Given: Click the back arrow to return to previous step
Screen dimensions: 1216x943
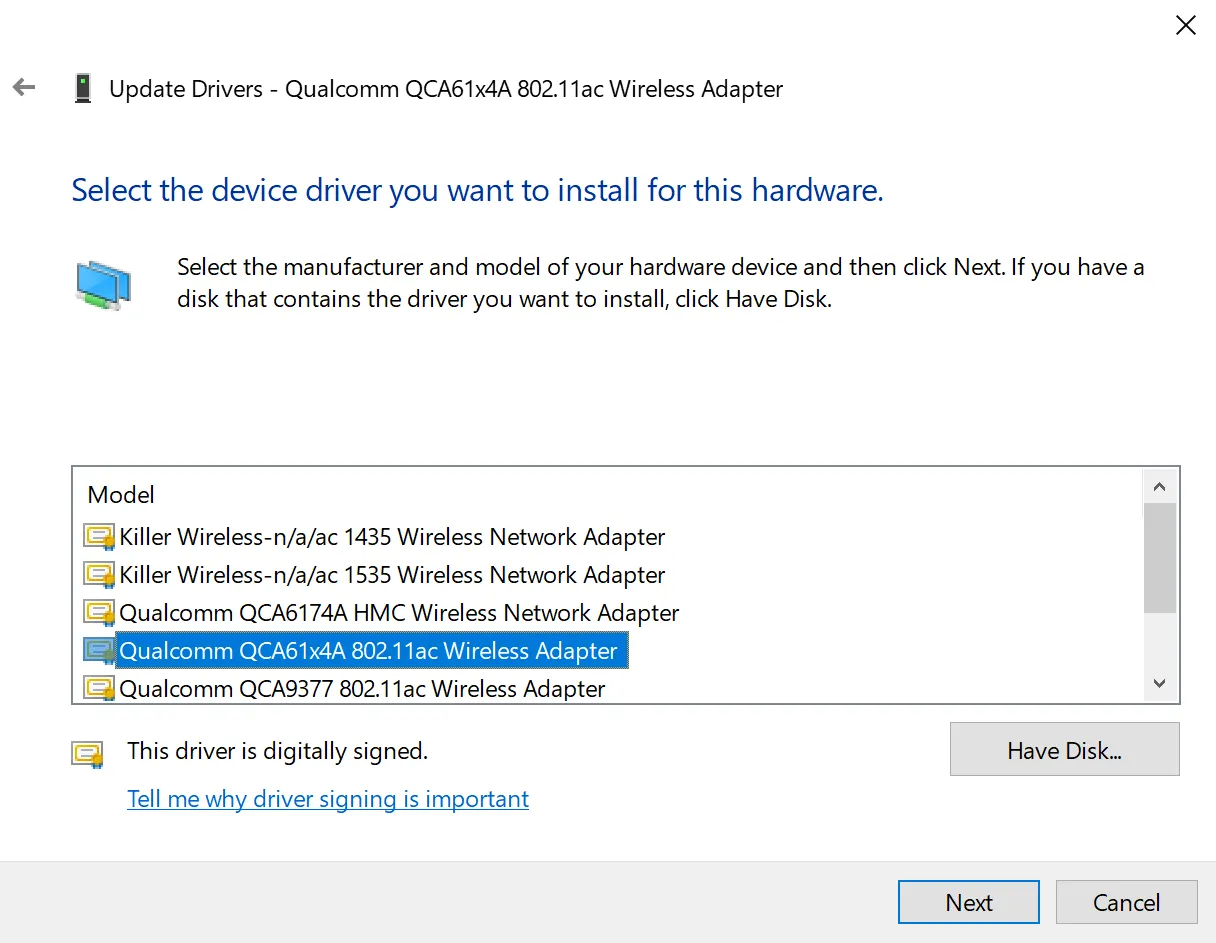Looking at the screenshot, I should (x=22, y=87).
